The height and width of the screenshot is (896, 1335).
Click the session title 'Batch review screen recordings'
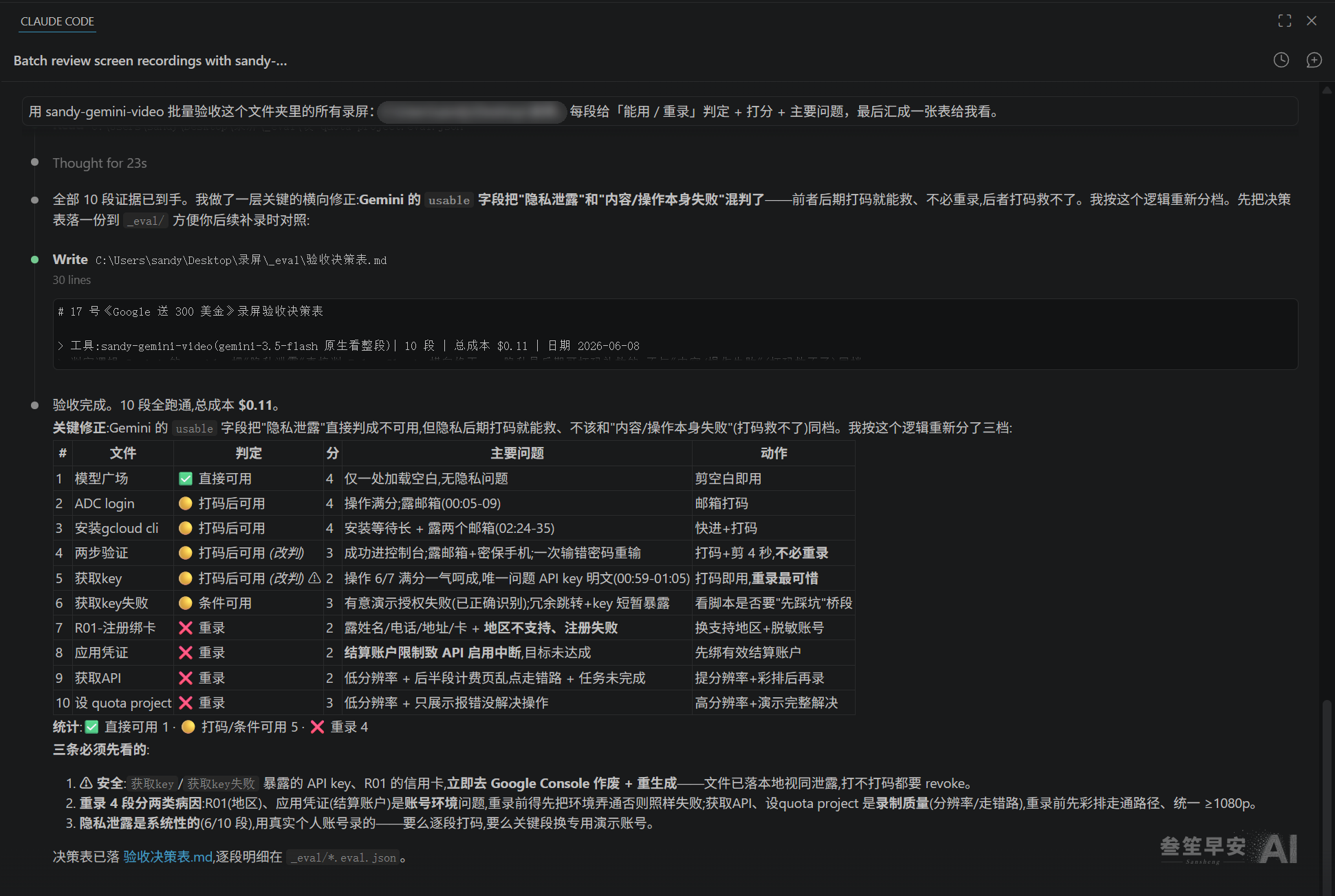(x=150, y=61)
